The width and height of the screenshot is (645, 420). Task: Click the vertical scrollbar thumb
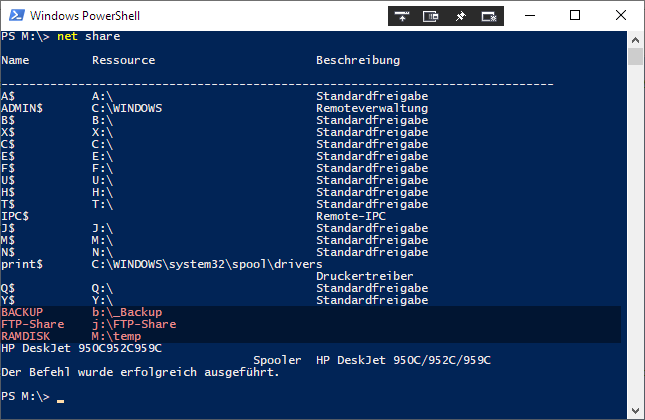635,55
